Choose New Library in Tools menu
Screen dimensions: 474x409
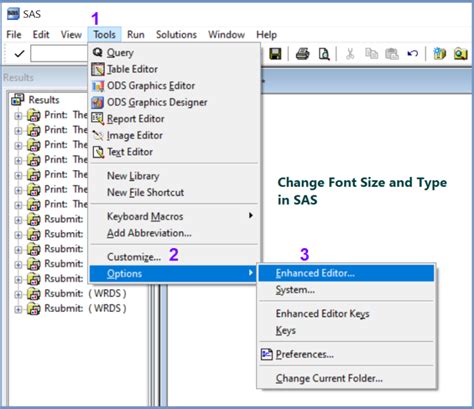[x=173, y=176]
